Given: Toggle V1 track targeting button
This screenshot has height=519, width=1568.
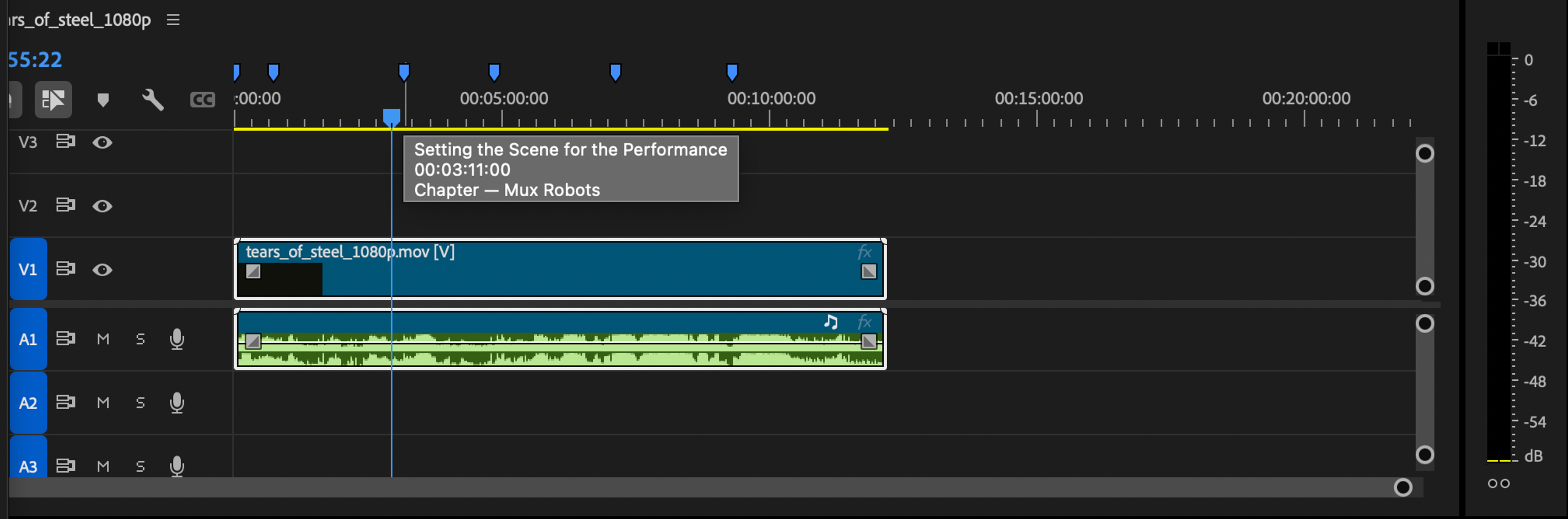Looking at the screenshot, I should tap(28, 269).
